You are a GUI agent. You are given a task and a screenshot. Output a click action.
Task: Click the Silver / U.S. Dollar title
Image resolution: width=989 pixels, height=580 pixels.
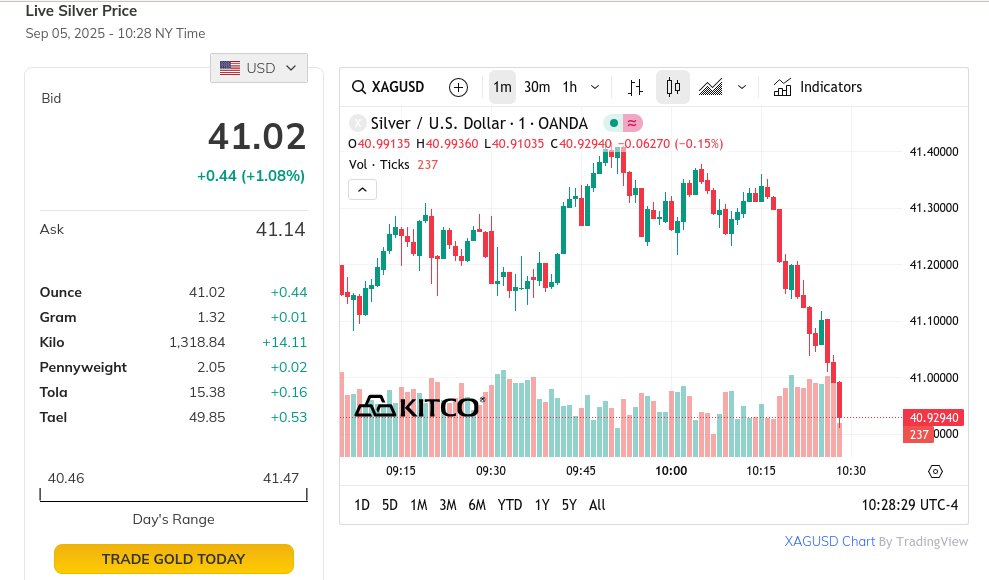tap(479, 123)
